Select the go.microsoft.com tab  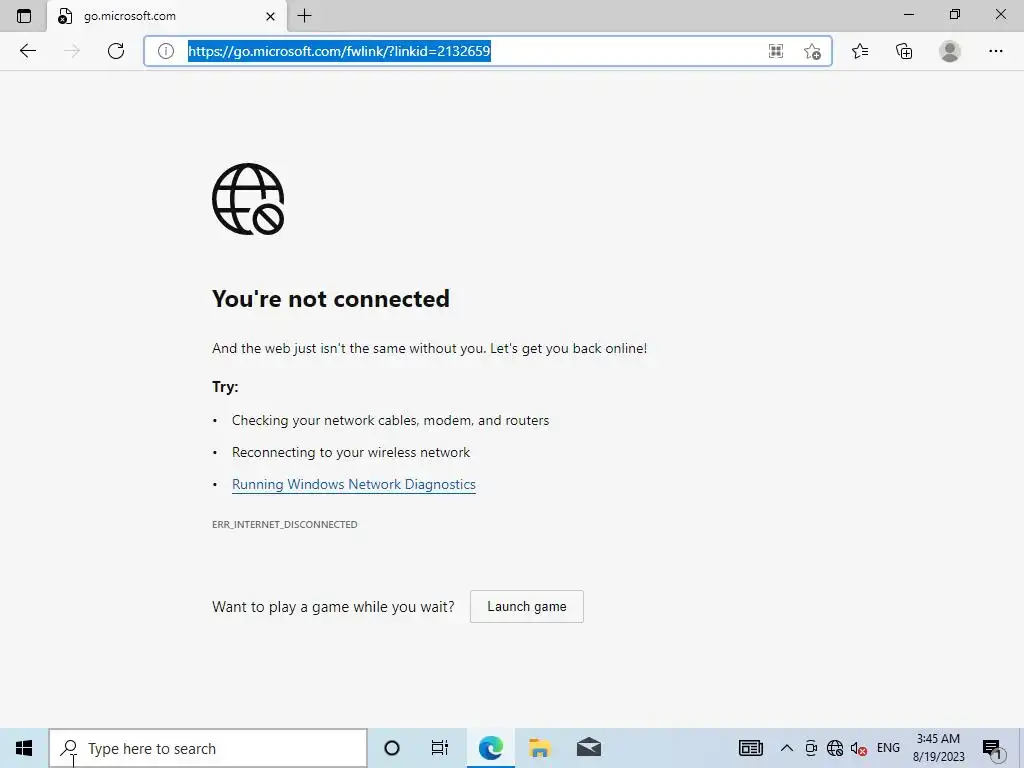tap(167, 16)
